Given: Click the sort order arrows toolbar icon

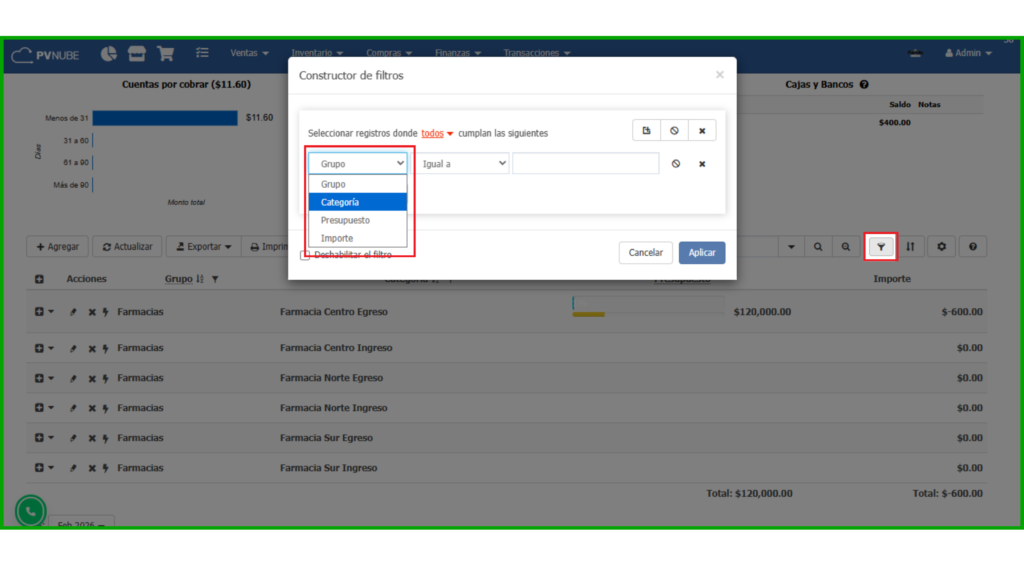Looking at the screenshot, I should [910, 246].
